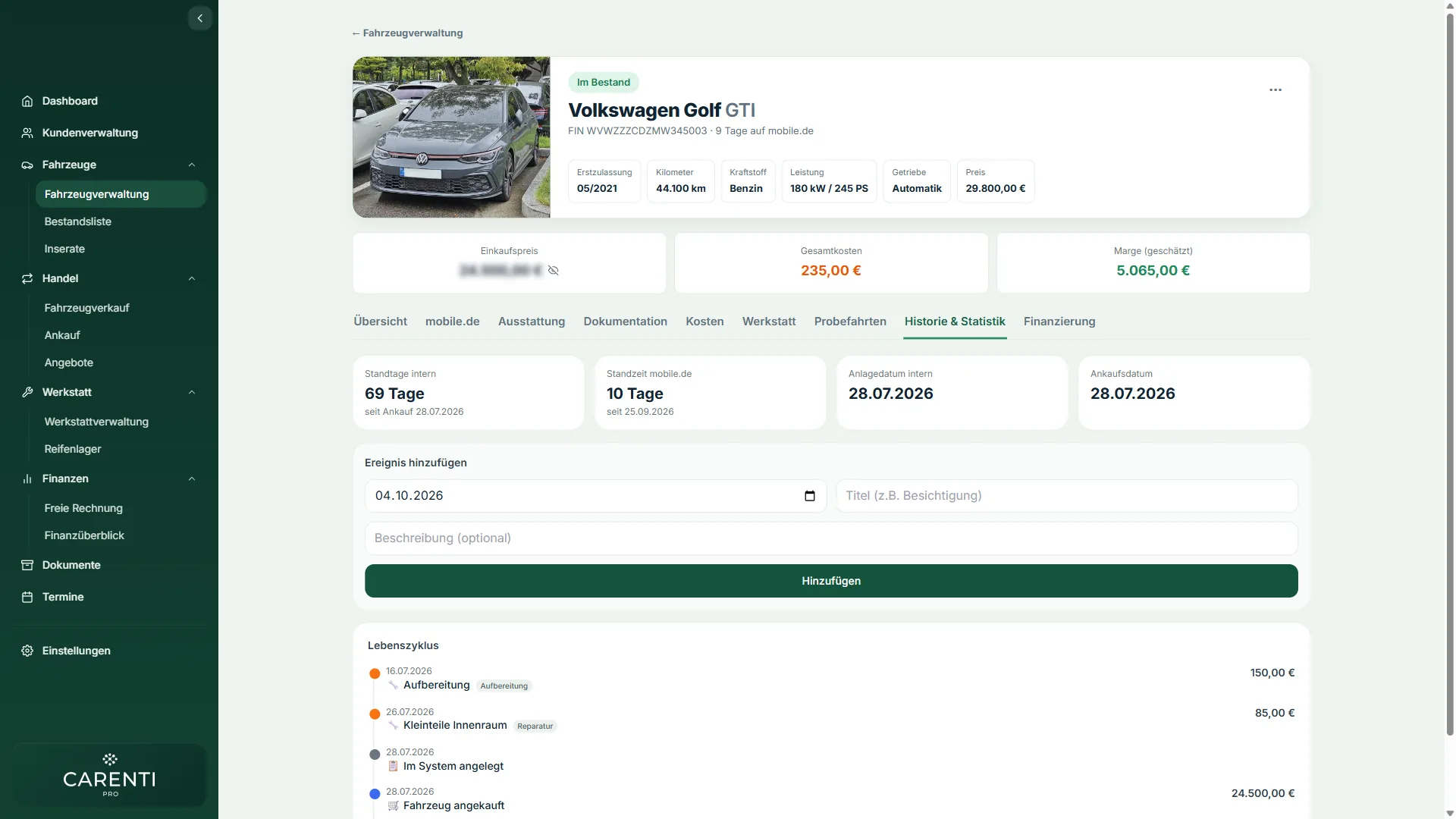1456x819 pixels.
Task: Open the Probefahrten tab
Action: pos(850,322)
